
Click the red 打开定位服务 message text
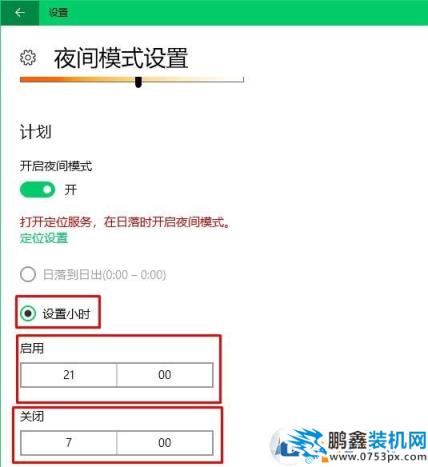coord(125,222)
